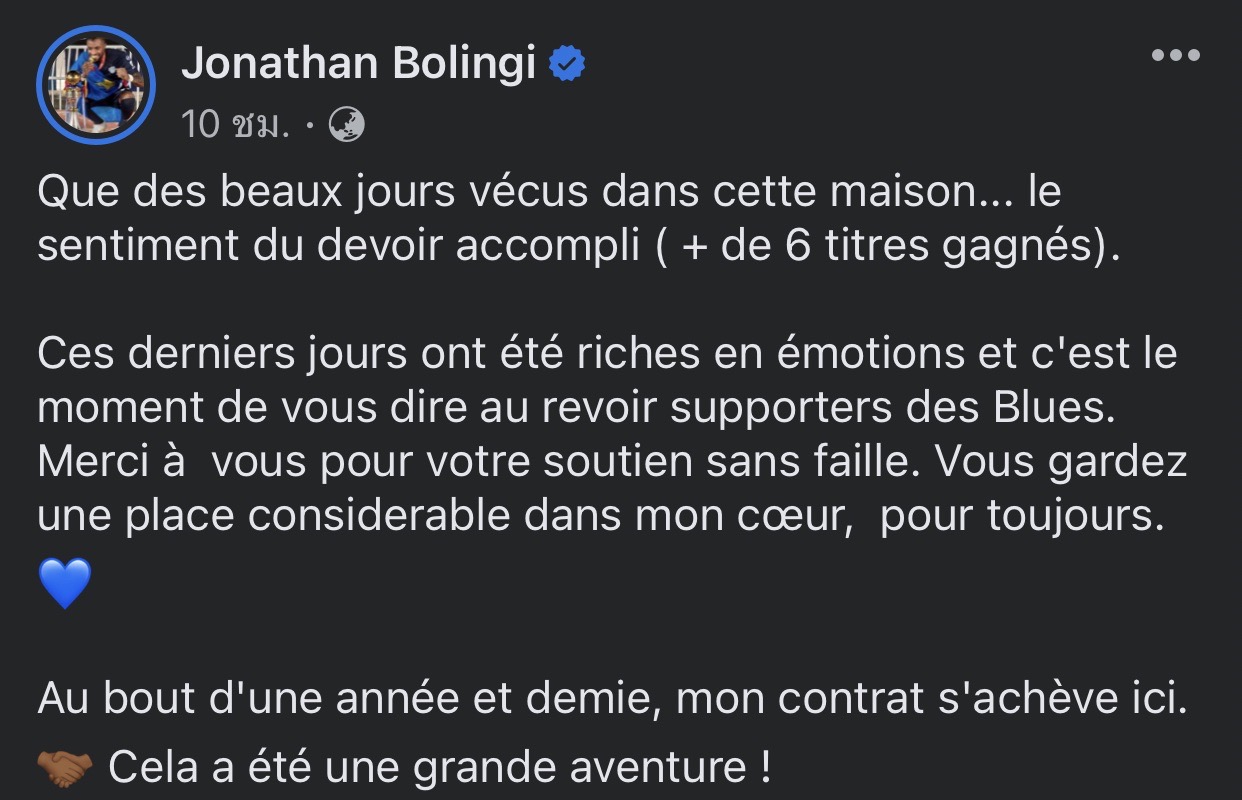Click the globe public audience icon
The width and height of the screenshot is (1242, 800).
click(346, 123)
